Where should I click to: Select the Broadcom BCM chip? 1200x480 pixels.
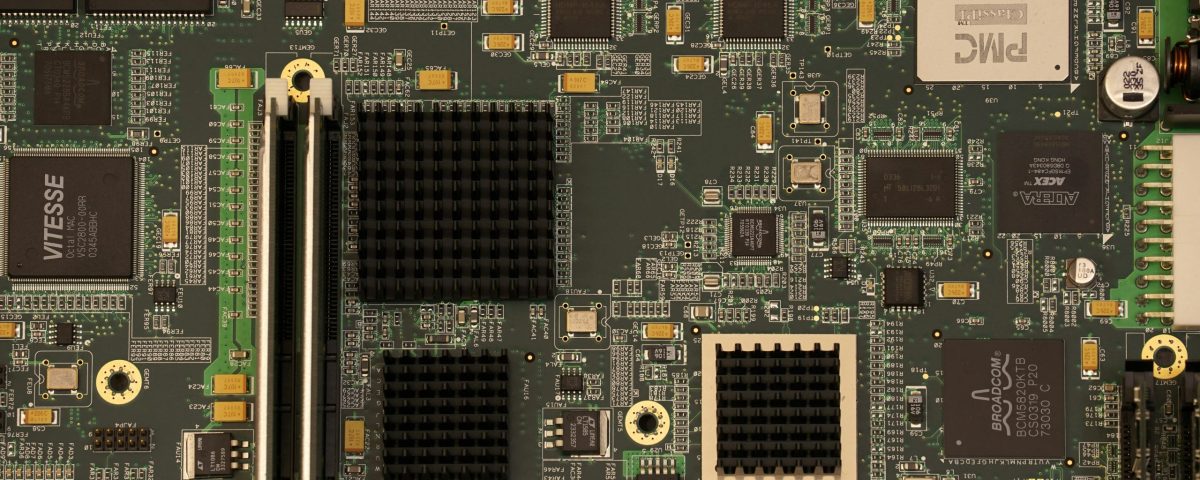pyautogui.click(x=1002, y=398)
